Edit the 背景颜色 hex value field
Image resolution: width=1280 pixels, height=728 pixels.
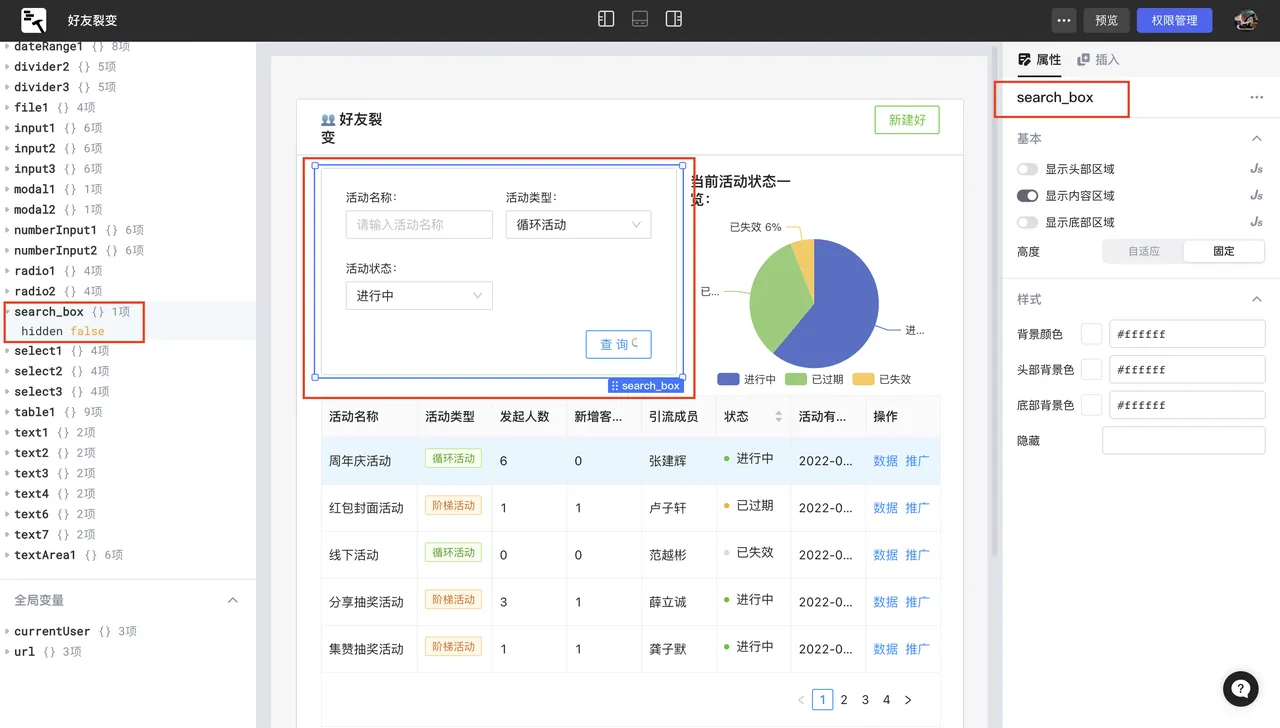pyautogui.click(x=1186, y=334)
